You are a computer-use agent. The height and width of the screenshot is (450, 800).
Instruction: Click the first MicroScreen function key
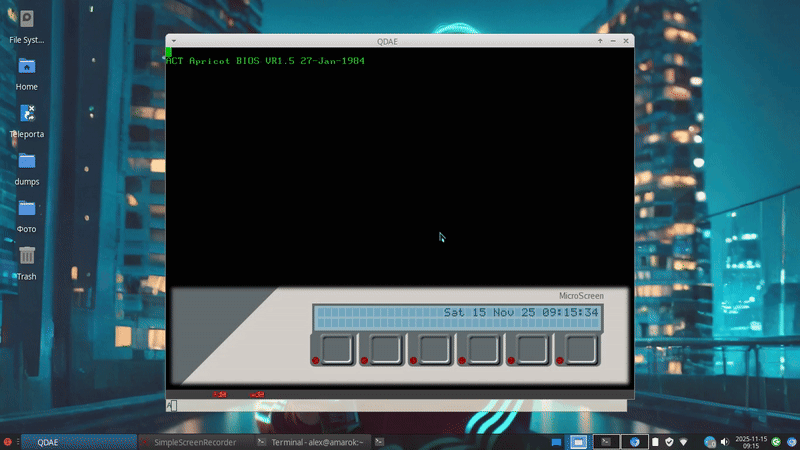pyautogui.click(x=337, y=349)
